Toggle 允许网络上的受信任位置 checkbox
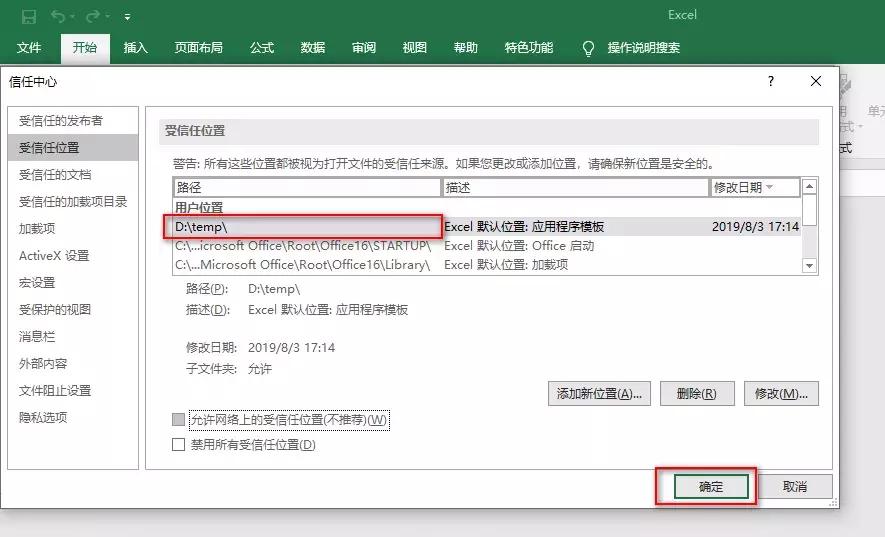Image resolution: width=885 pixels, height=537 pixels. click(x=178, y=420)
